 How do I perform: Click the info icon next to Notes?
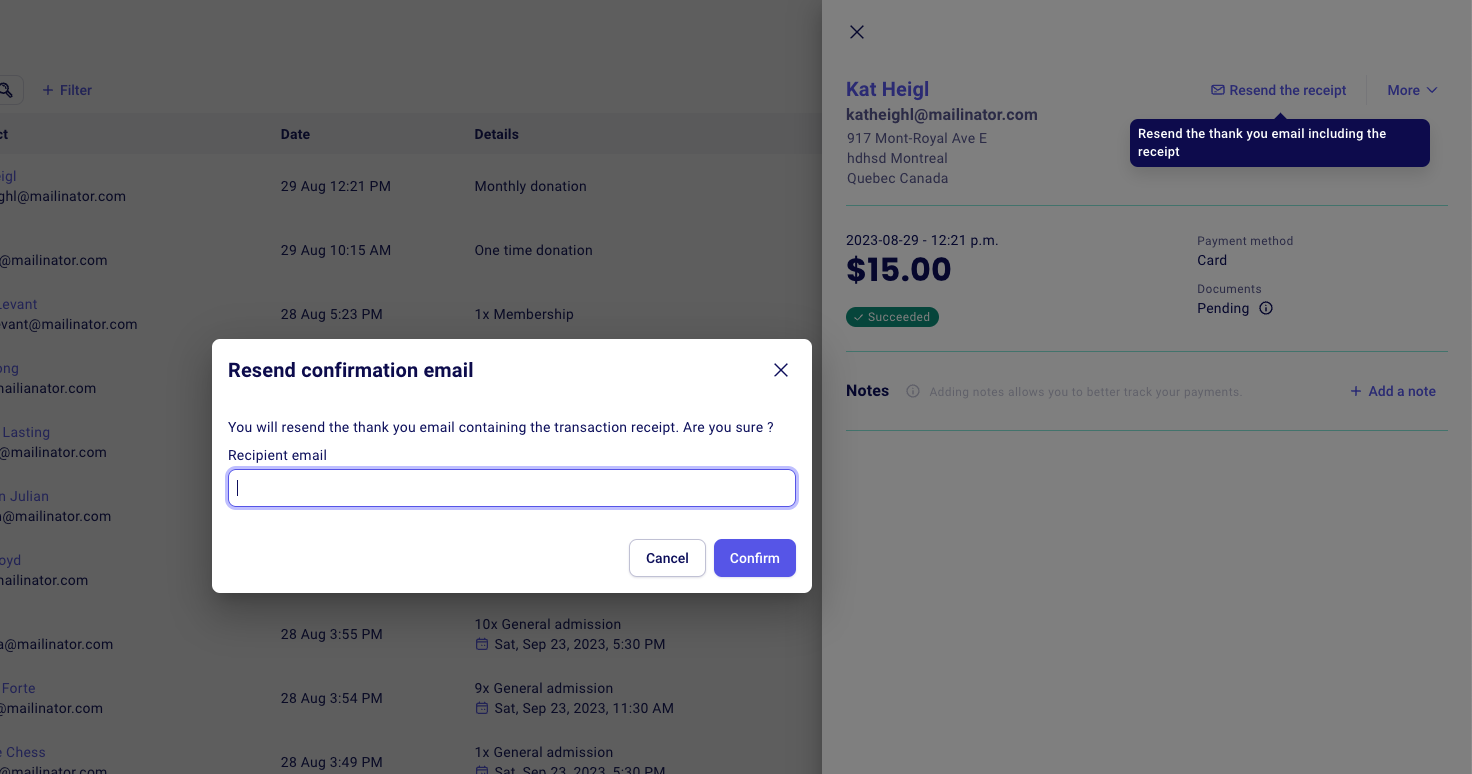point(913,391)
